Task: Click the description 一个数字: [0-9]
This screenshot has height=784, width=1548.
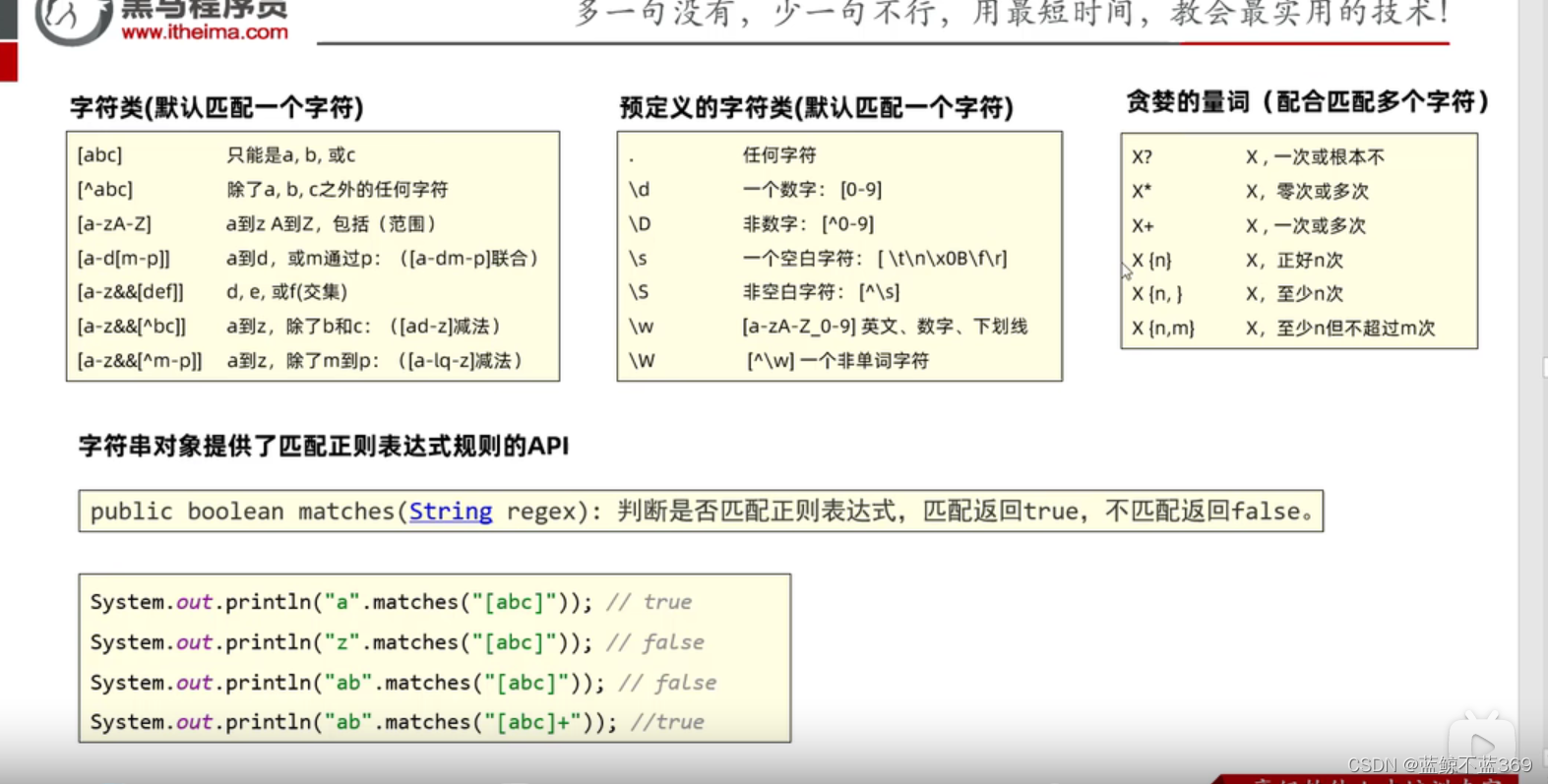Action: [x=813, y=189]
